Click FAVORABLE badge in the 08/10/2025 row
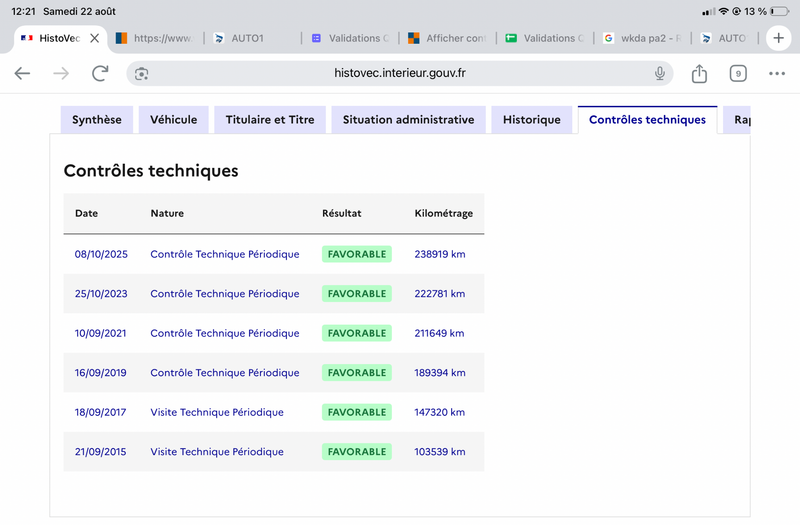This screenshot has width=800, height=525. pos(357,254)
